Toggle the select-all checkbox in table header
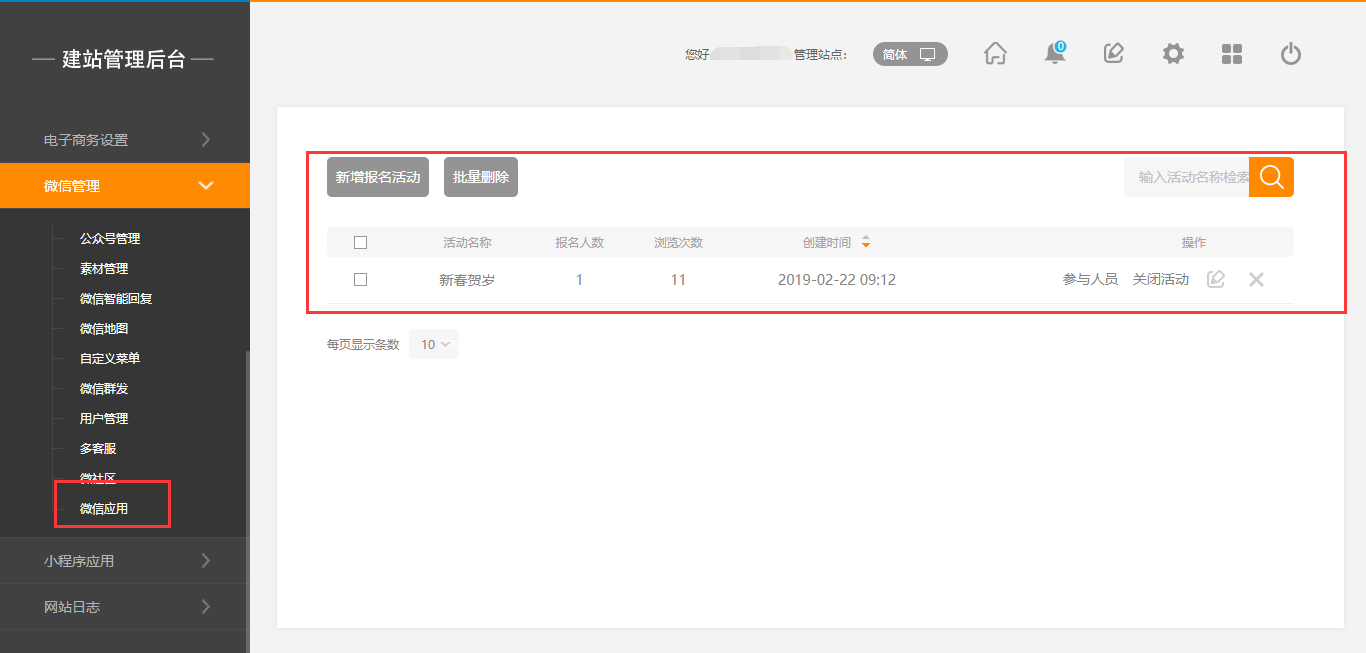 [x=361, y=242]
